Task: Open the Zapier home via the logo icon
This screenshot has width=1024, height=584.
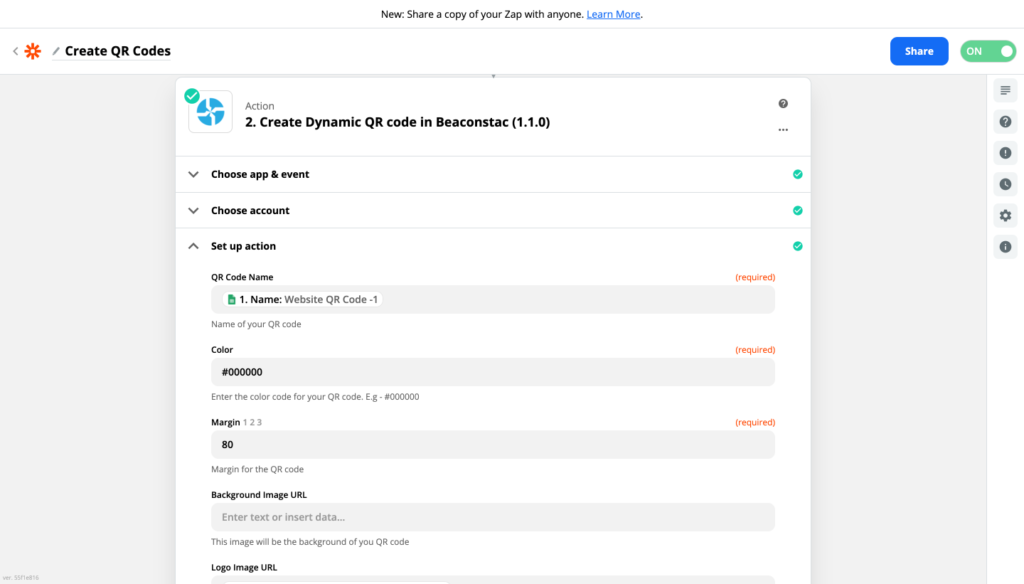Action: click(33, 50)
